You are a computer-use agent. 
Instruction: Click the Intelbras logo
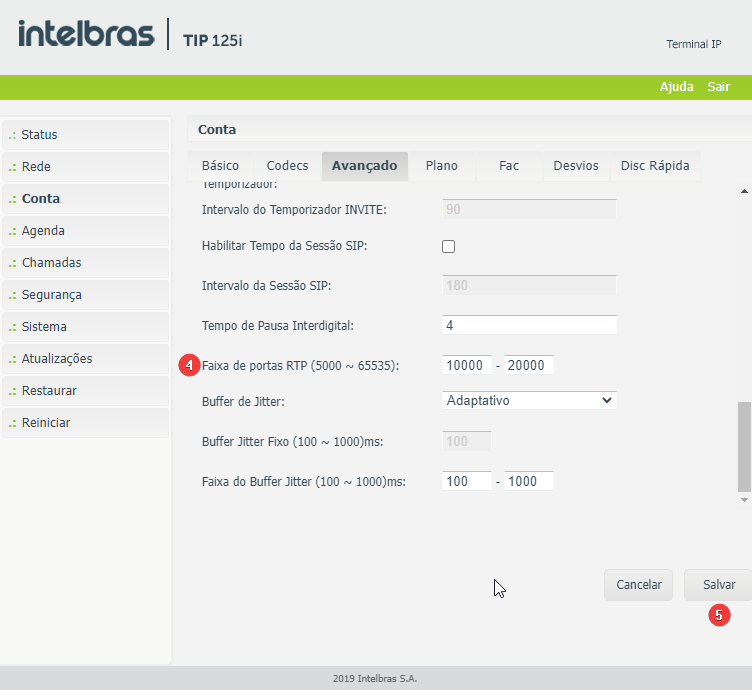point(86,35)
